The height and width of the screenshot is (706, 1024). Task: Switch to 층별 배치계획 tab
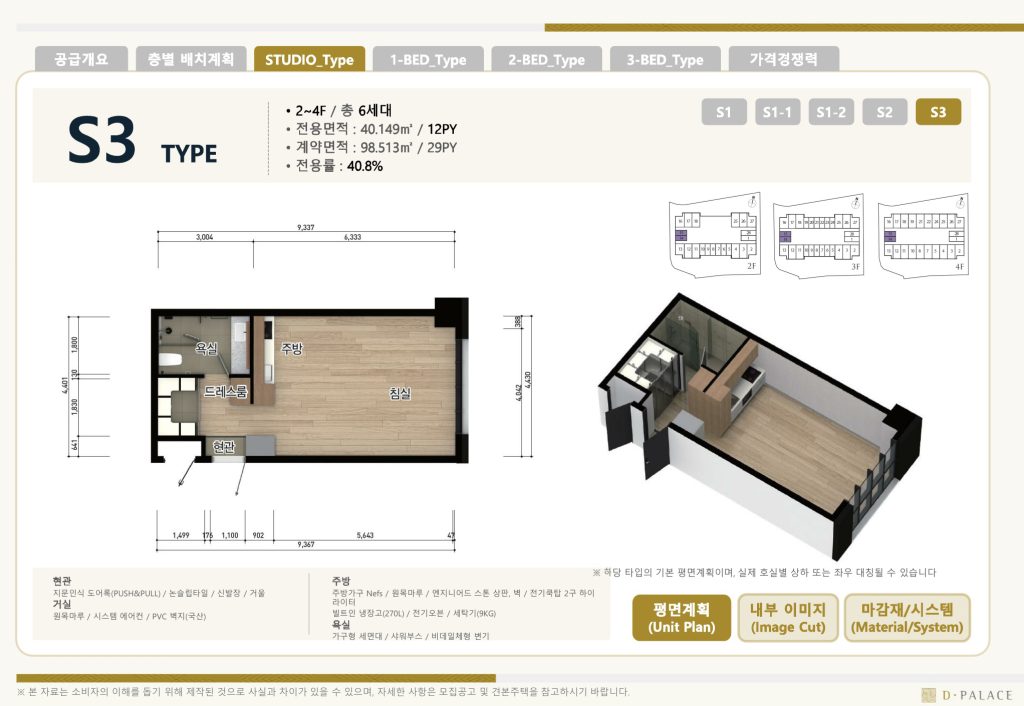(190, 59)
